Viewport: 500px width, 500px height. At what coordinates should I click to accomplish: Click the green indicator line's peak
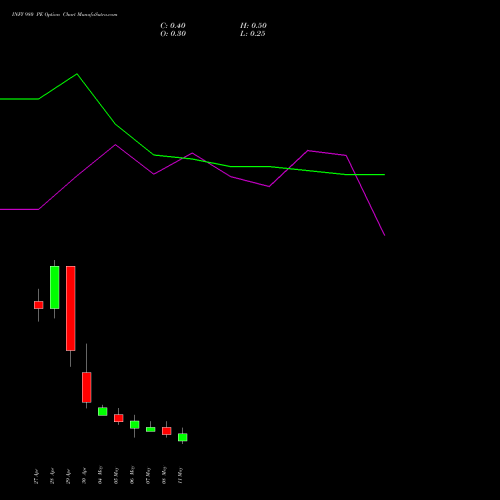tap(77, 74)
